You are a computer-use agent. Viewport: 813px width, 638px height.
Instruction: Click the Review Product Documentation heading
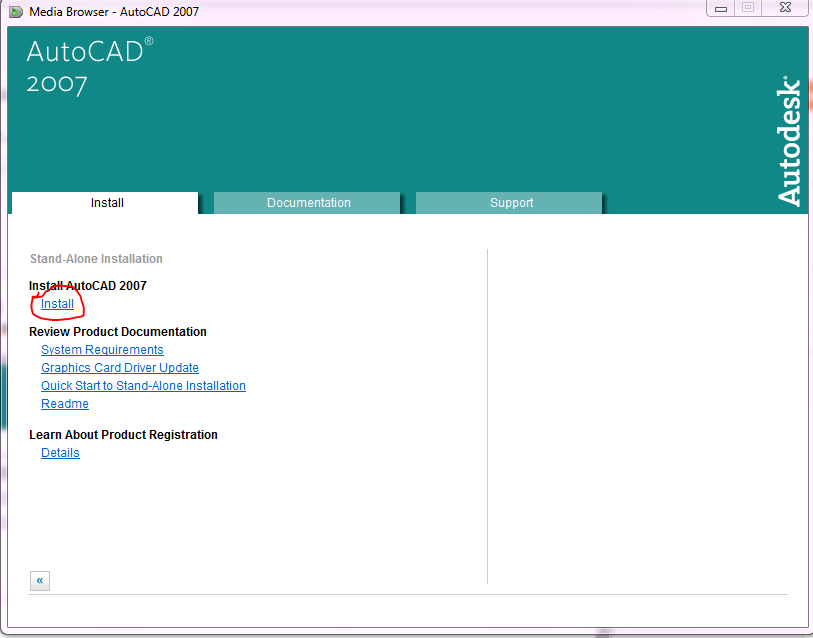117,331
